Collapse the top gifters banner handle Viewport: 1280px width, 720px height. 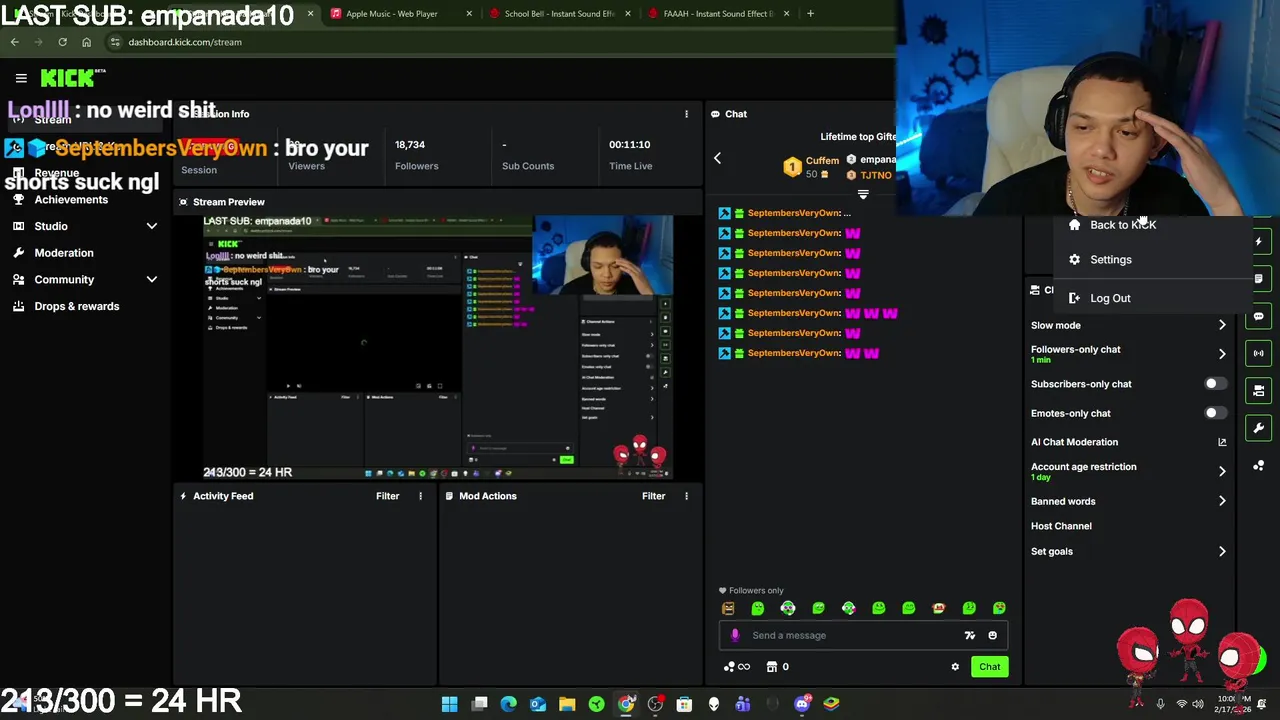[863, 195]
